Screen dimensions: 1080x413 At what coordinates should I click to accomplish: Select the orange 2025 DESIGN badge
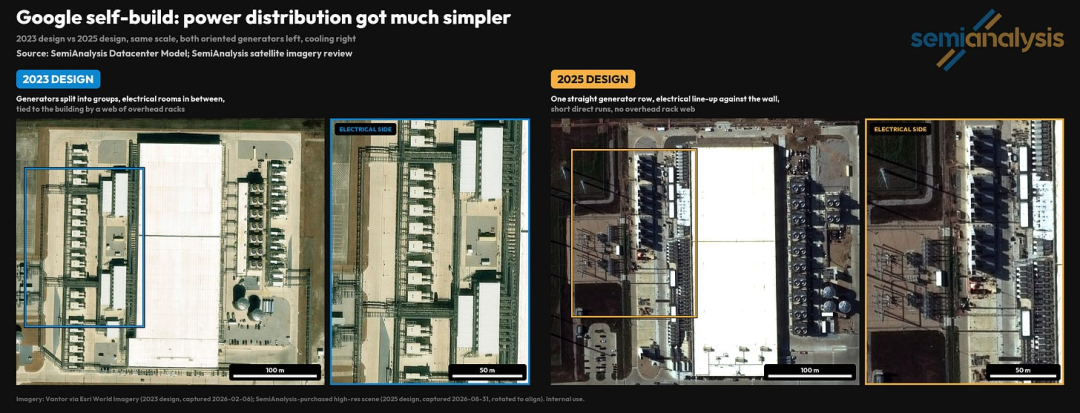(593, 79)
